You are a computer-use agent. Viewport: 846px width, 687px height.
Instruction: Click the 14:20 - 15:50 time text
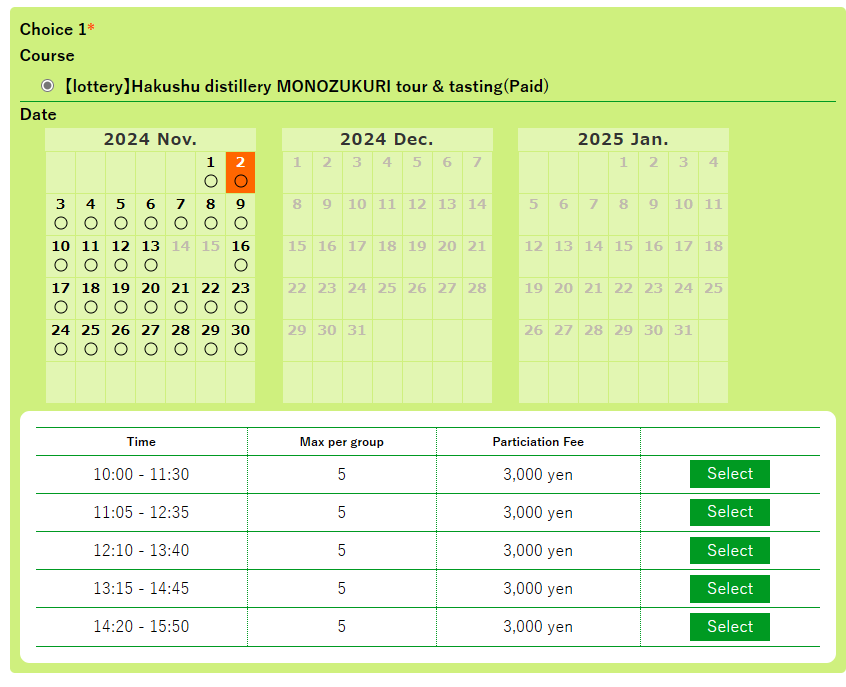(141, 627)
